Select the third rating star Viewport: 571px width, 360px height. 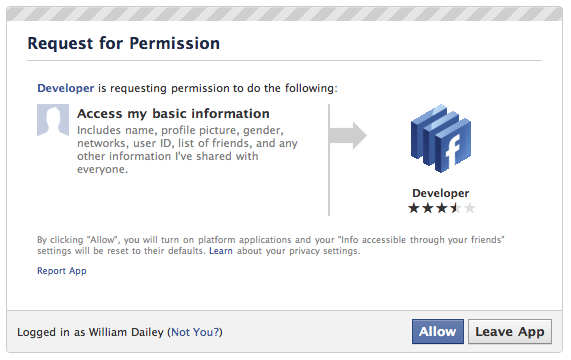tap(442, 208)
